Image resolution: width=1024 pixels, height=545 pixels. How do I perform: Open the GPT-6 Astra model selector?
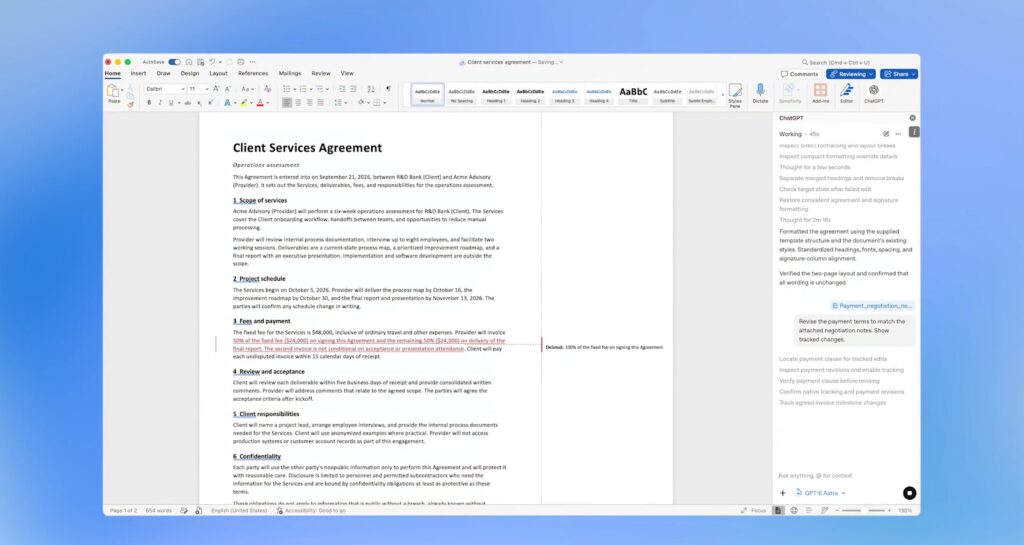(820, 493)
